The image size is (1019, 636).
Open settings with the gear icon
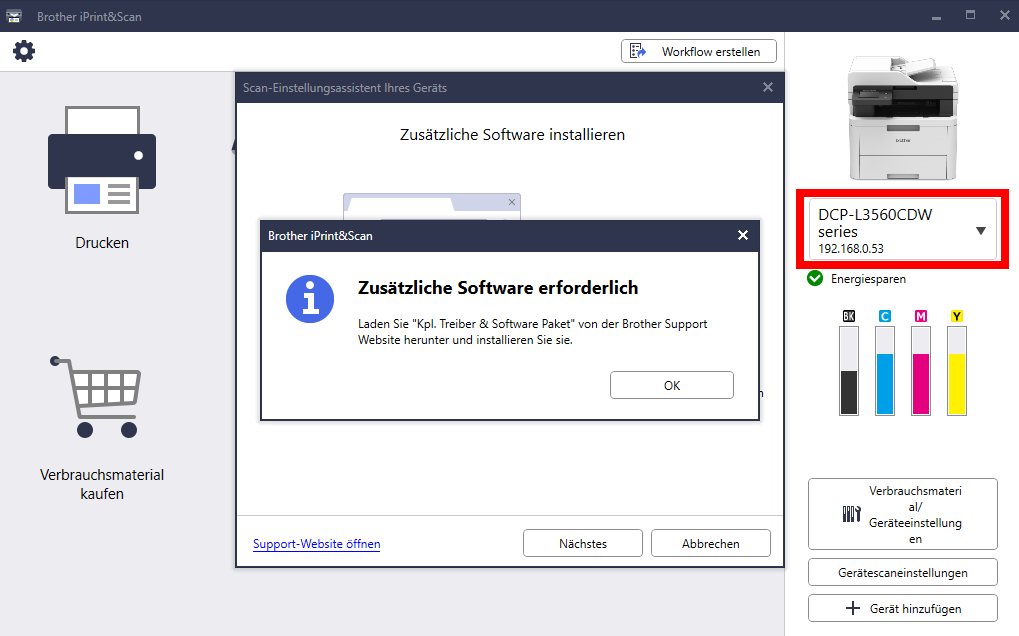tap(24, 51)
